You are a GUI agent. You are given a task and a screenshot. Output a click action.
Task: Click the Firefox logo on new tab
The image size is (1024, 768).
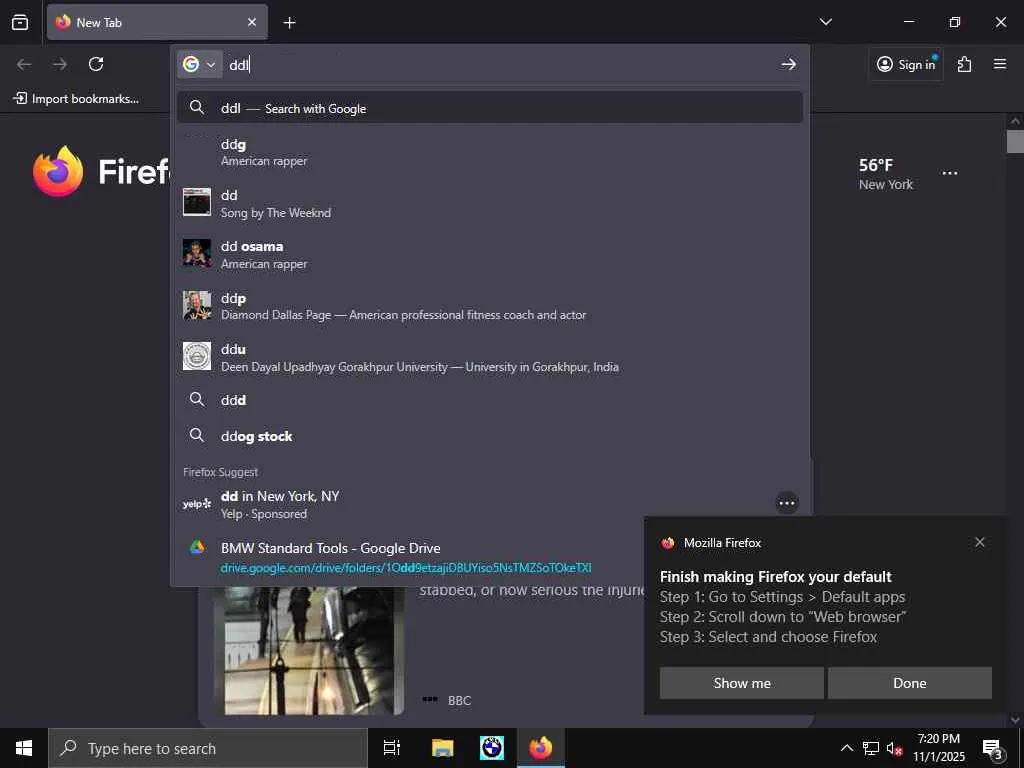pyautogui.click(x=58, y=171)
